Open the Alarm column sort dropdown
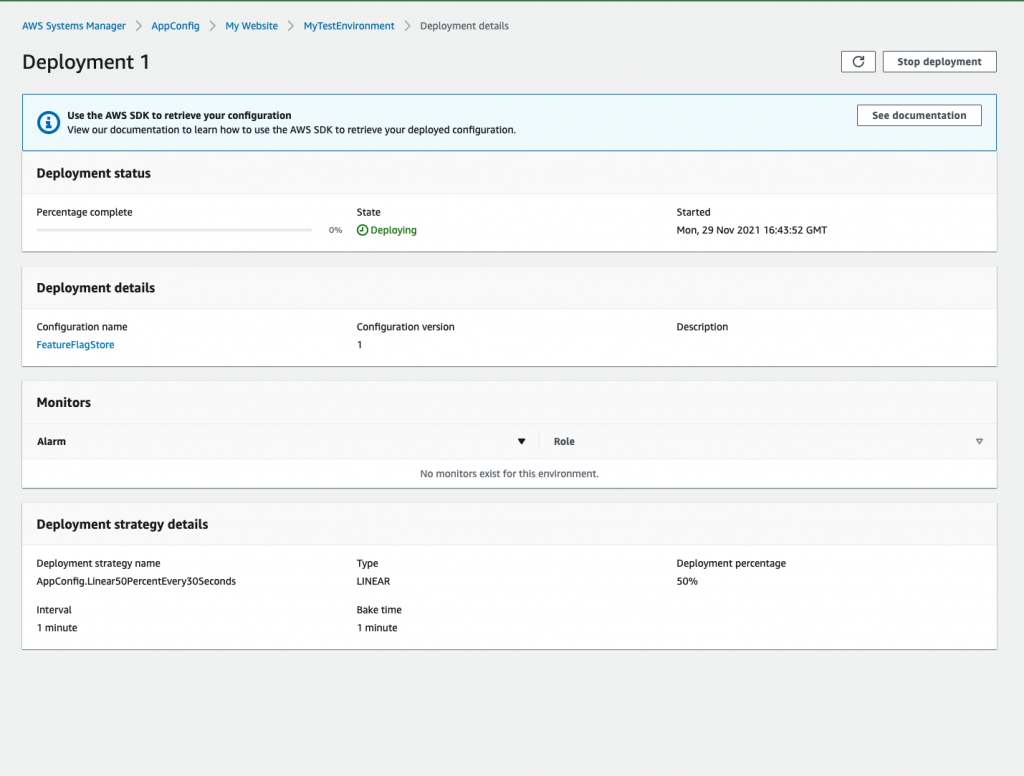 click(521, 441)
